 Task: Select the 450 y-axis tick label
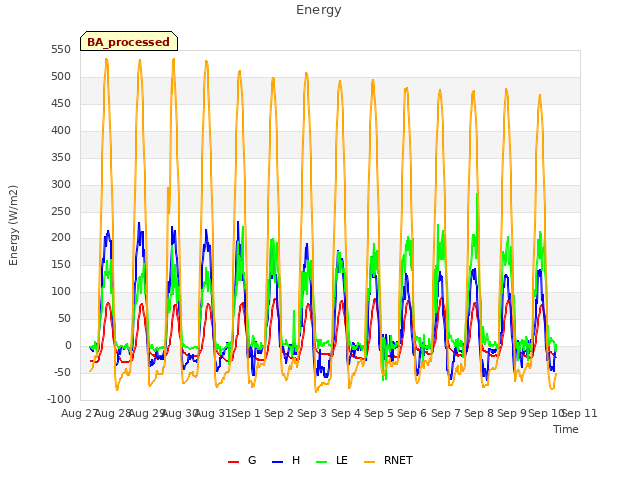click(x=61, y=104)
